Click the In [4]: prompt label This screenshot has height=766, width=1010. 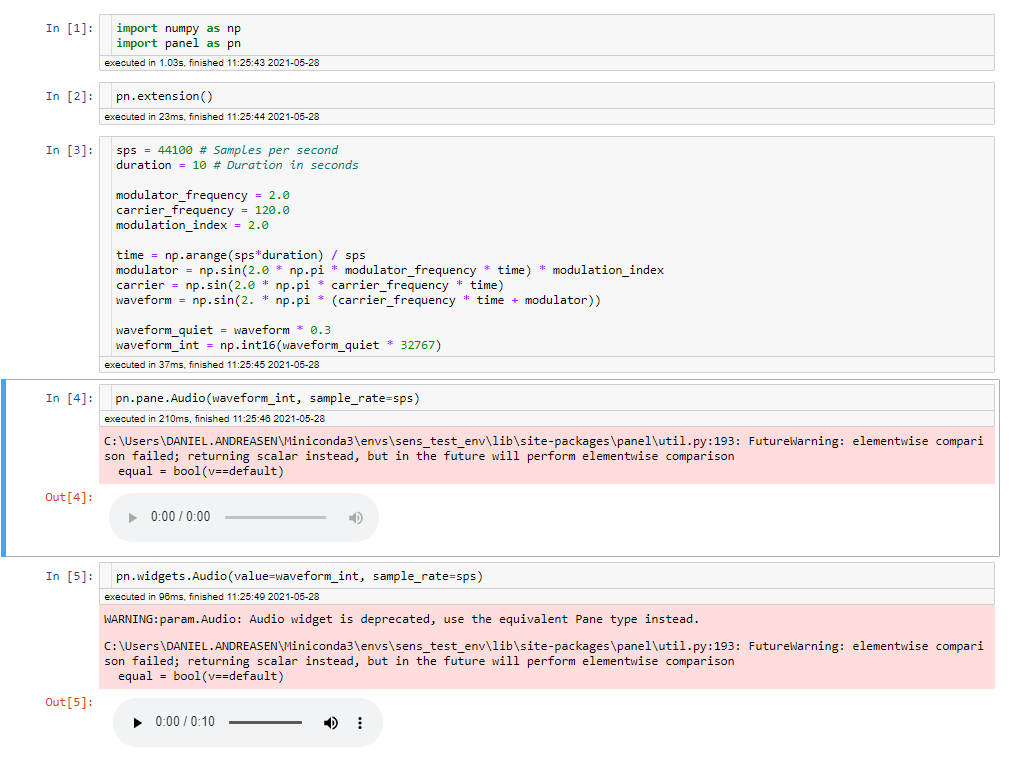pos(70,398)
